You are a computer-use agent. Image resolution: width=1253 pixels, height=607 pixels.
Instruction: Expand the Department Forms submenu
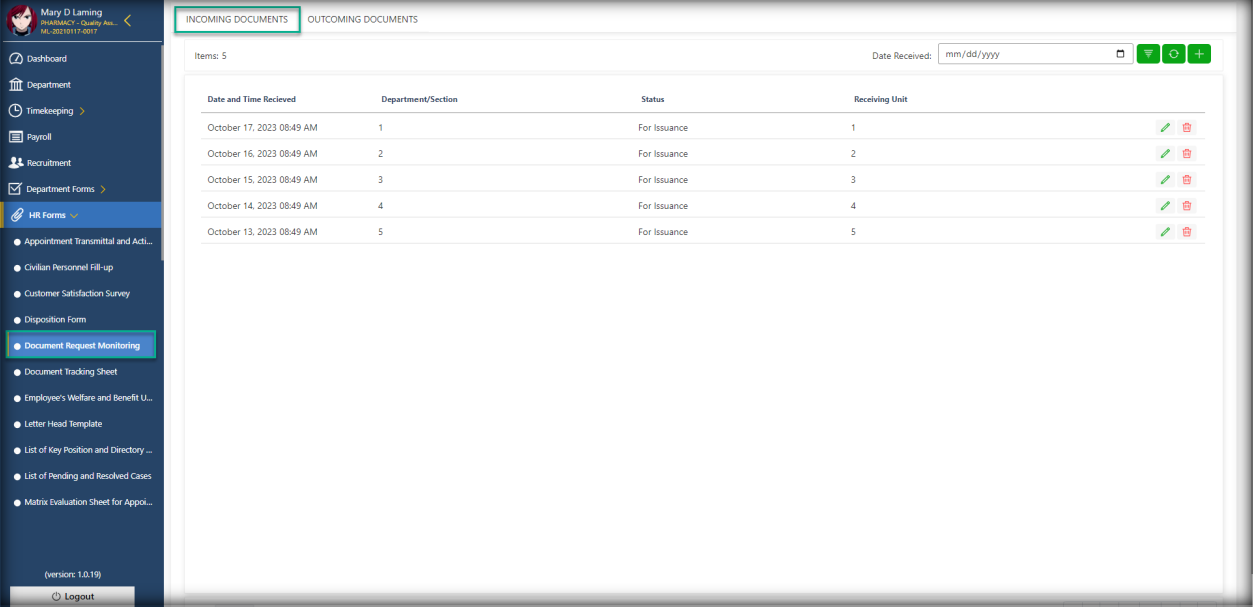(103, 189)
